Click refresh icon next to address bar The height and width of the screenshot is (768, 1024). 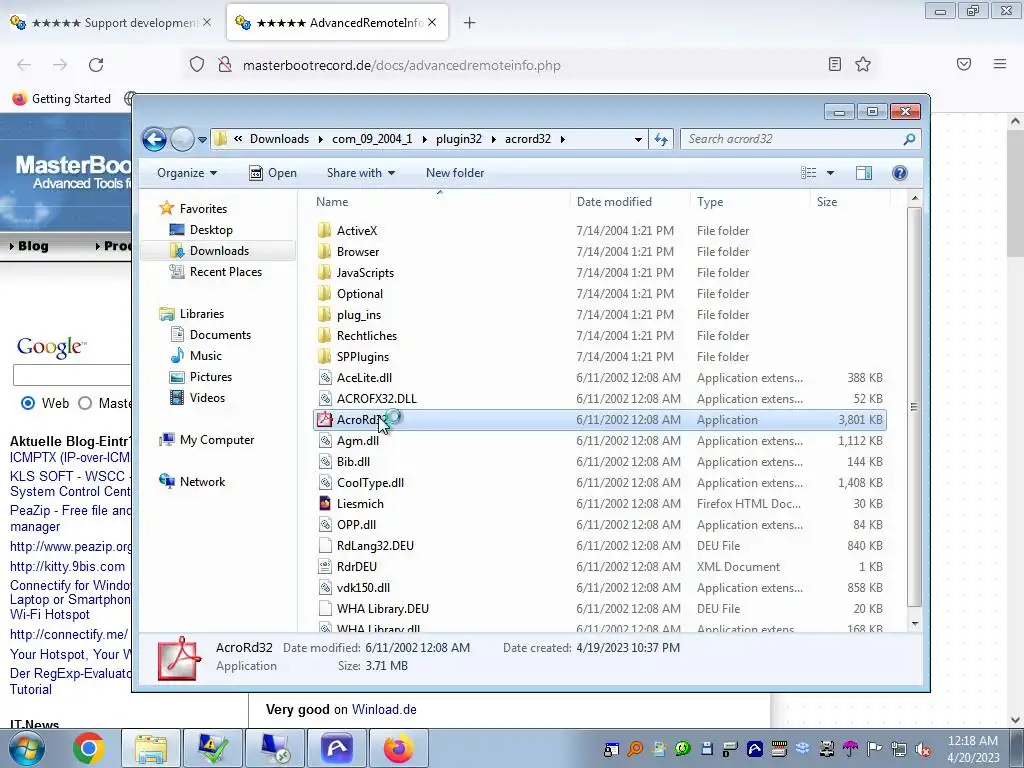(x=661, y=139)
